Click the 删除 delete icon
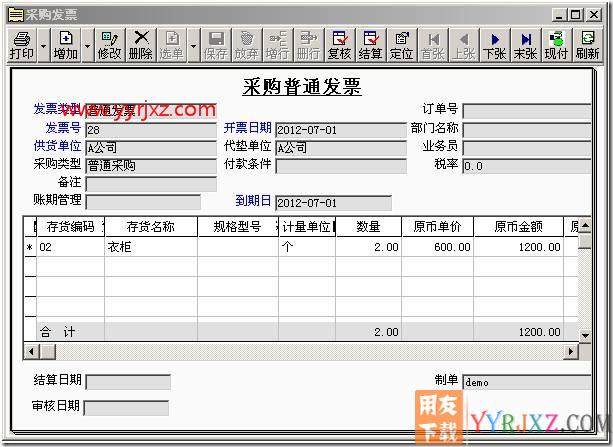The width and height of the screenshot is (613, 447). point(141,45)
